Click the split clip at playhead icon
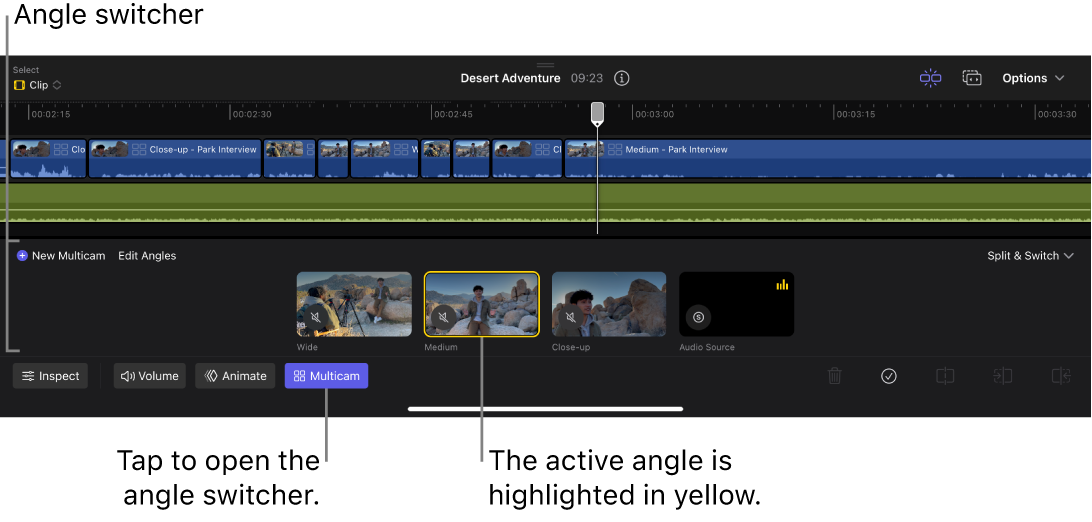The image size is (1092, 522). 945,376
